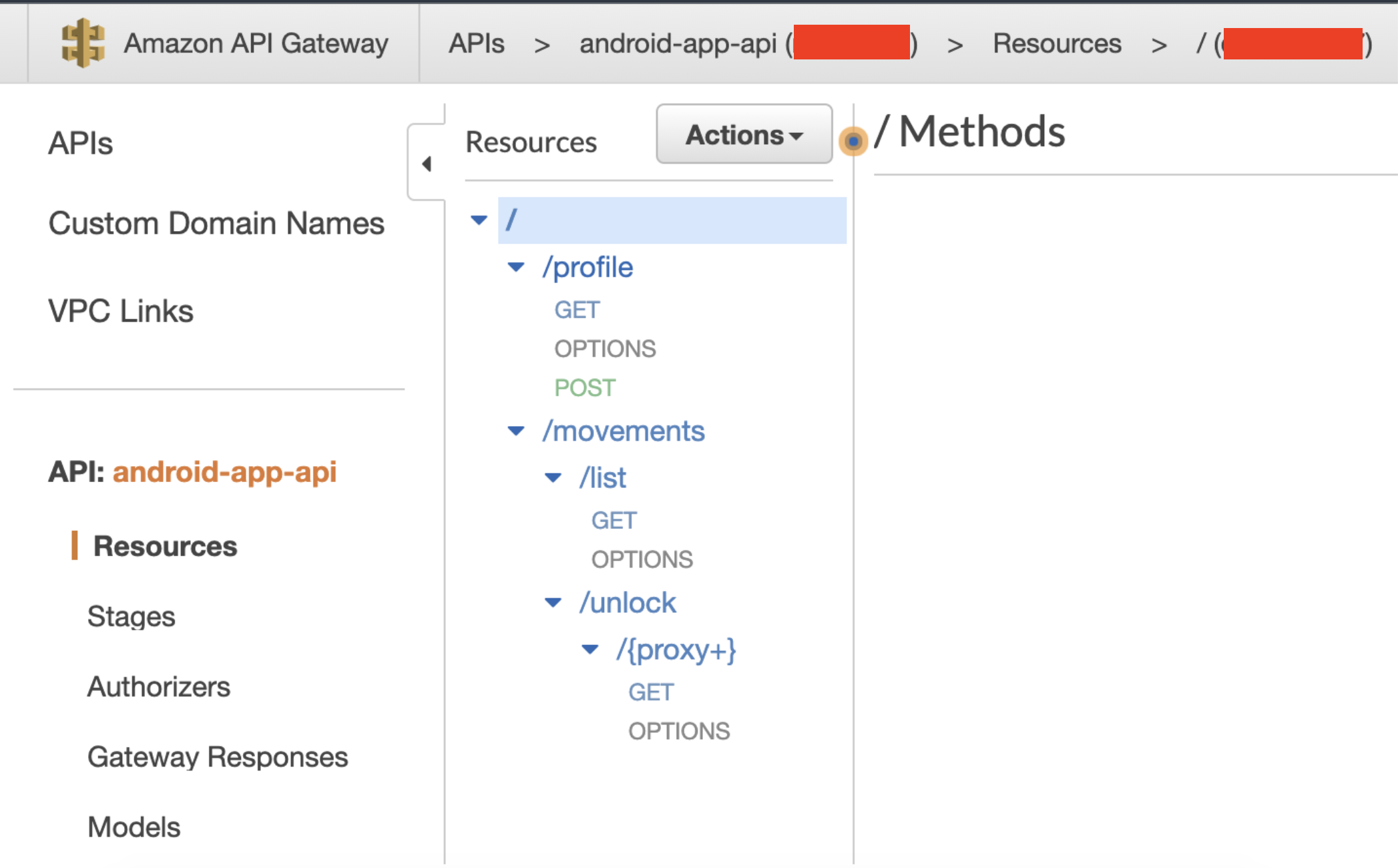Collapse the /list resource arrow
The width and height of the screenshot is (1398, 868).
553,477
